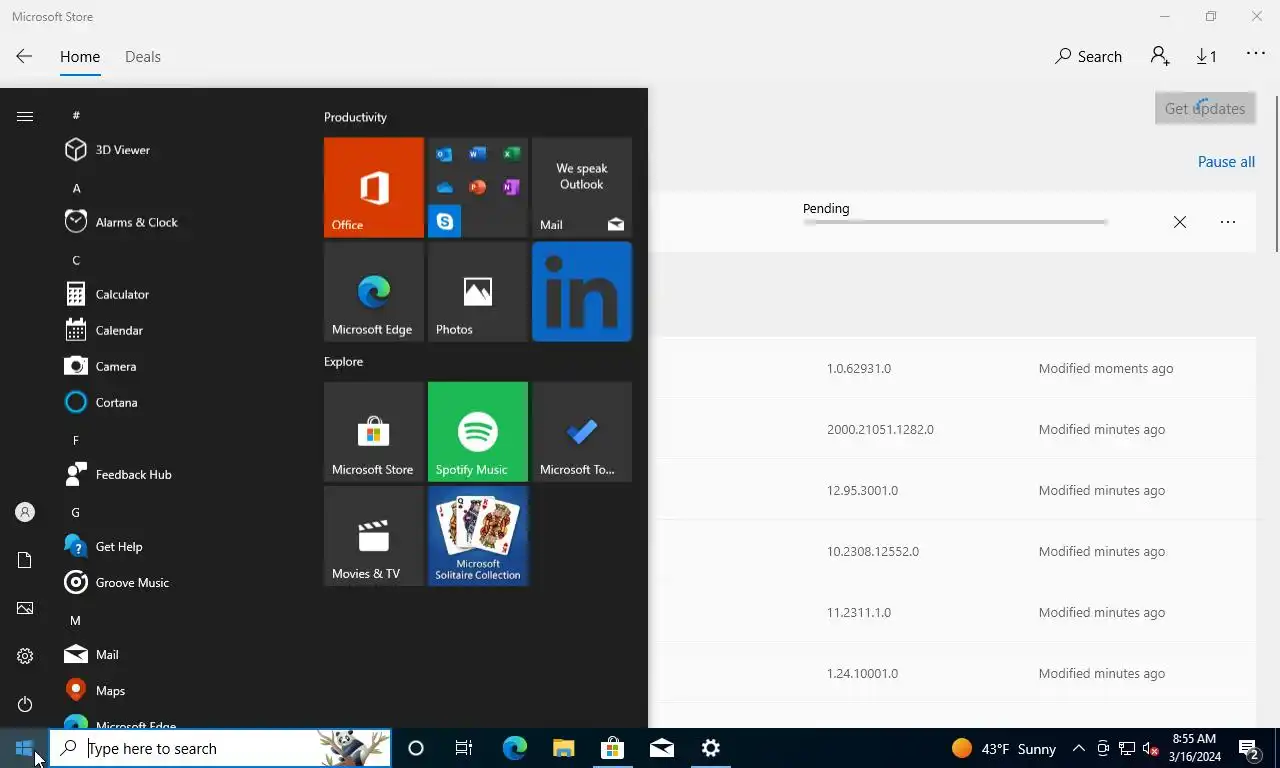Image resolution: width=1280 pixels, height=768 pixels.
Task: Open Pictures from Start sidebar
Action: (x=25, y=608)
